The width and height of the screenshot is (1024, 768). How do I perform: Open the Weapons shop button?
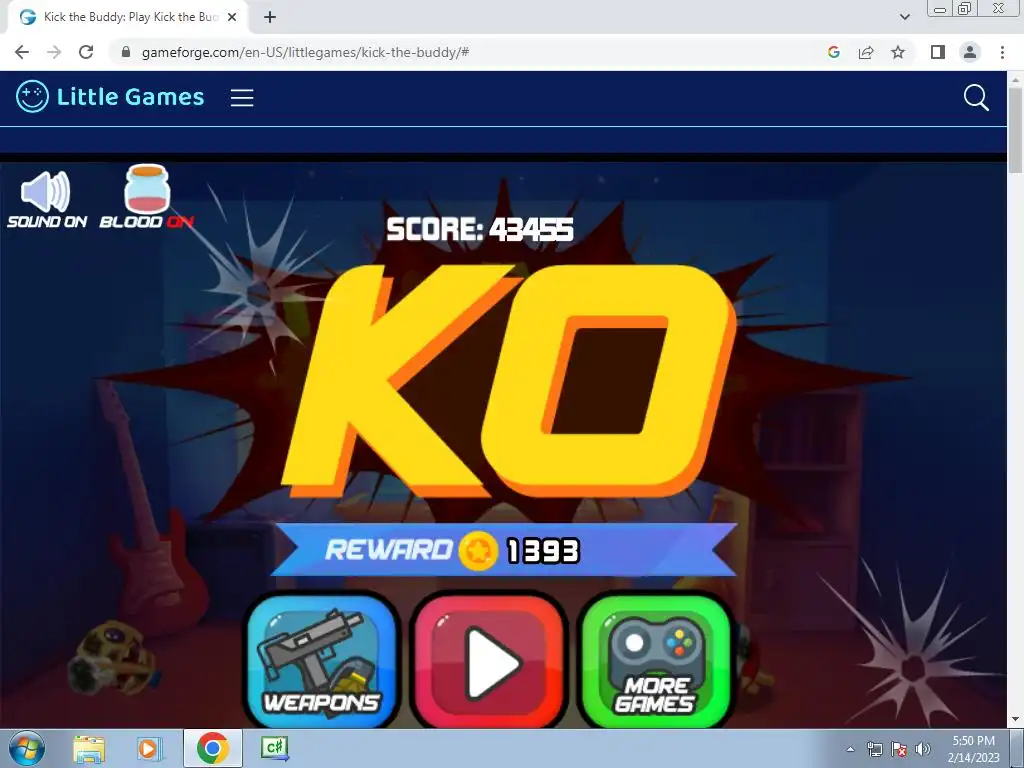pyautogui.click(x=322, y=660)
